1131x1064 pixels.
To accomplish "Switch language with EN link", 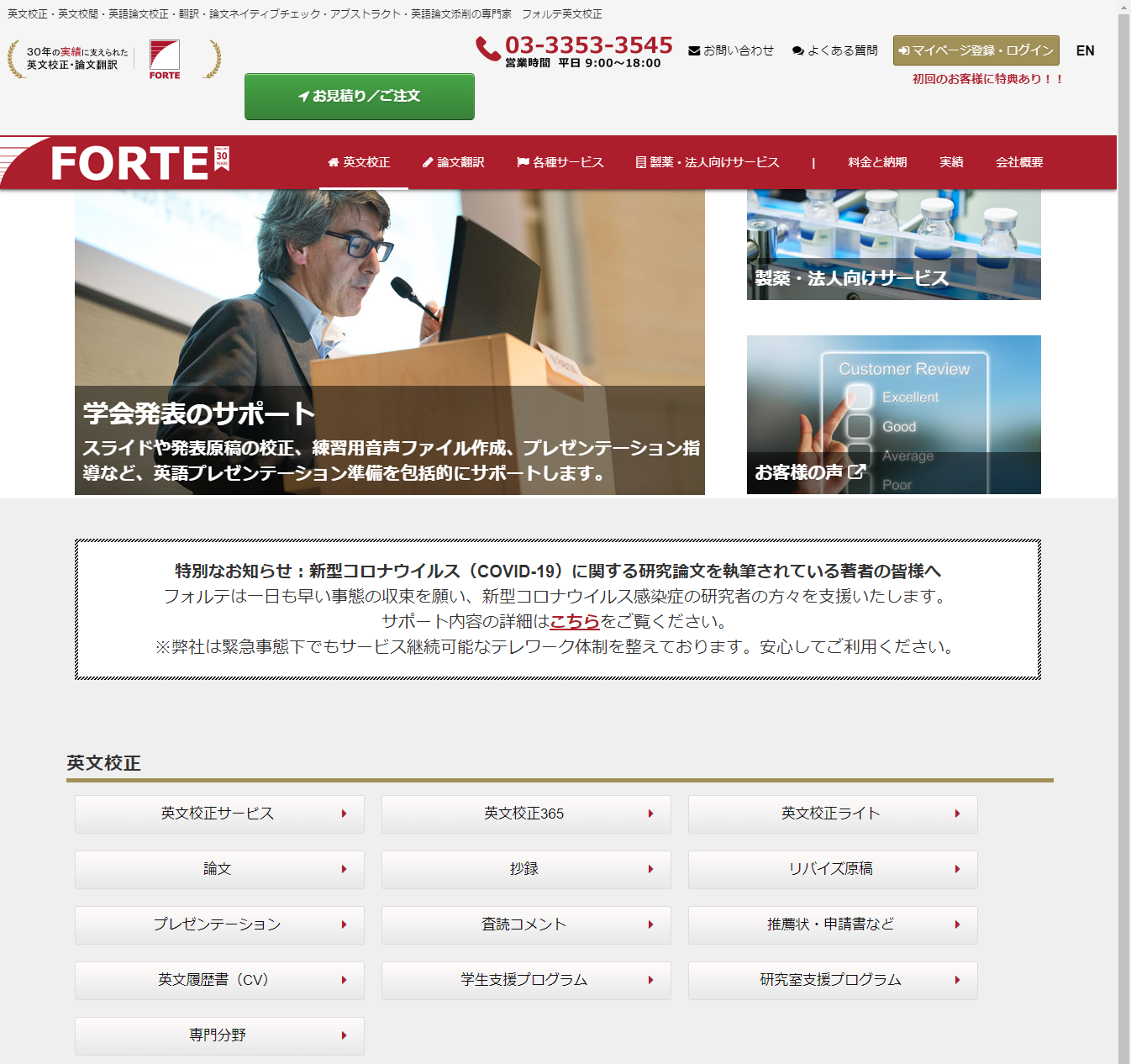I will pyautogui.click(x=1086, y=50).
